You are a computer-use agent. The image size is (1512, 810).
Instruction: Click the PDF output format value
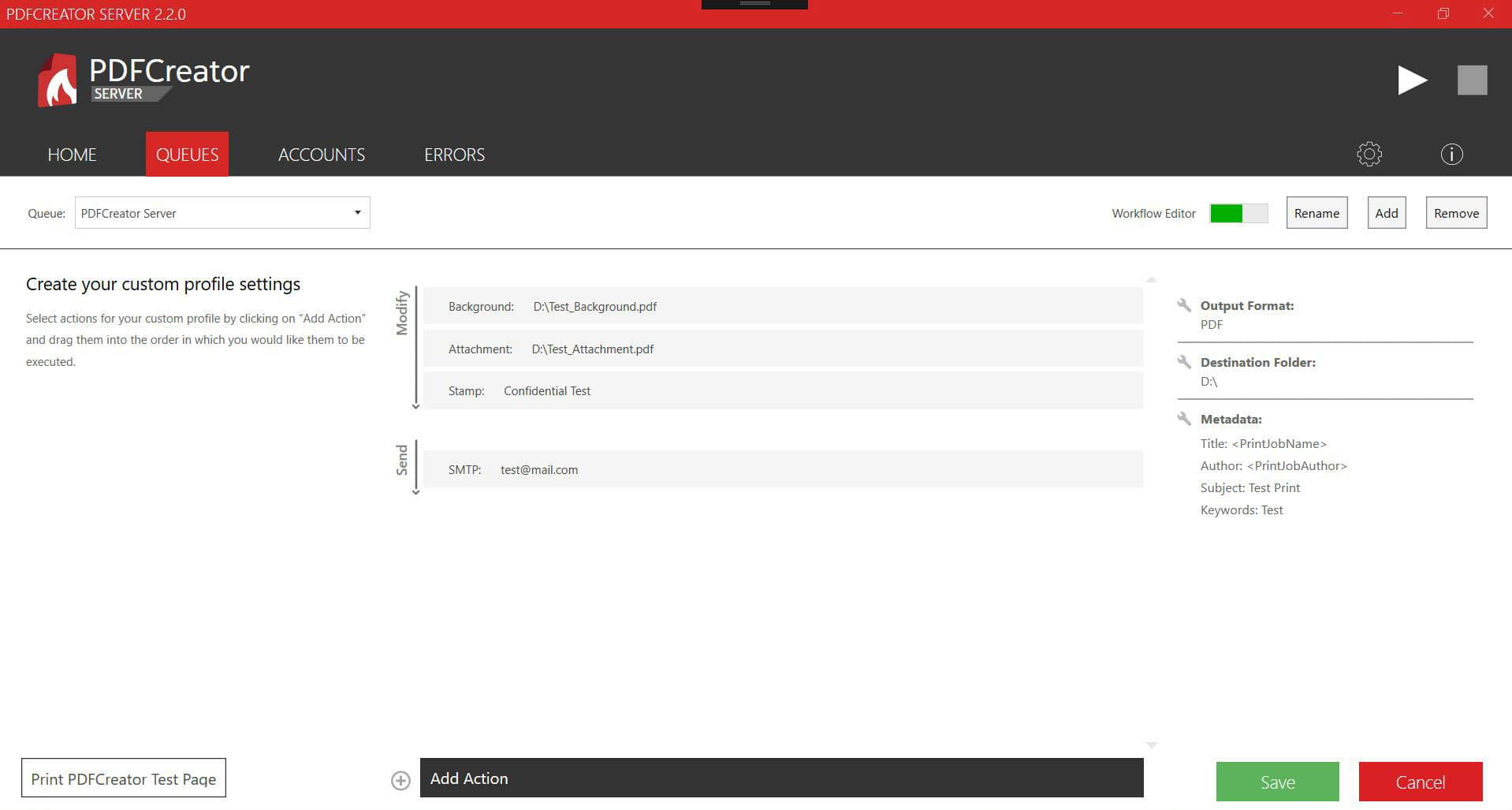pos(1211,324)
